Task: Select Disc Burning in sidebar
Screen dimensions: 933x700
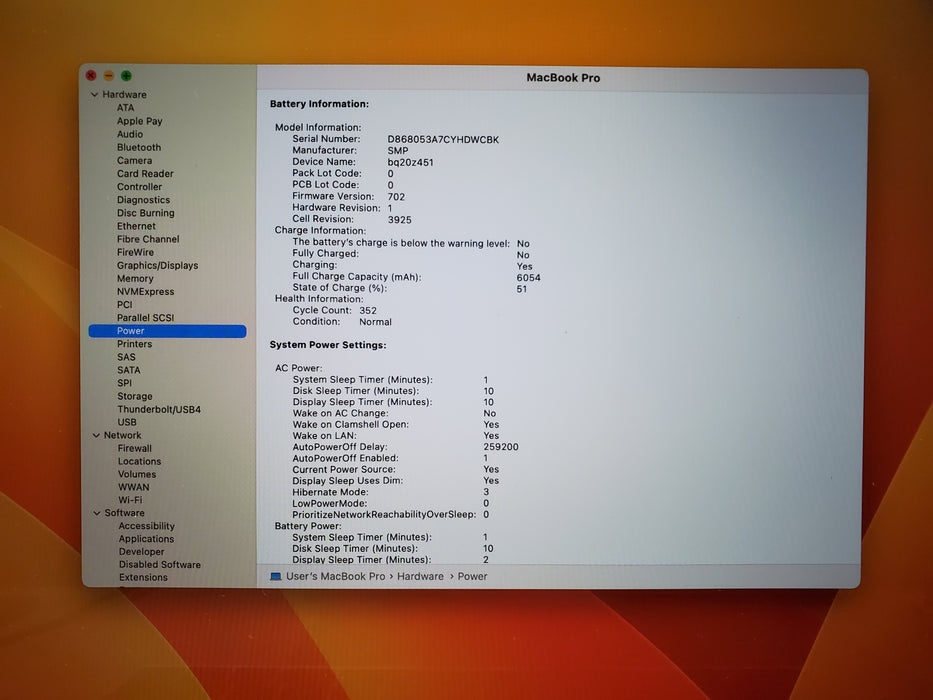Action: [x=146, y=213]
